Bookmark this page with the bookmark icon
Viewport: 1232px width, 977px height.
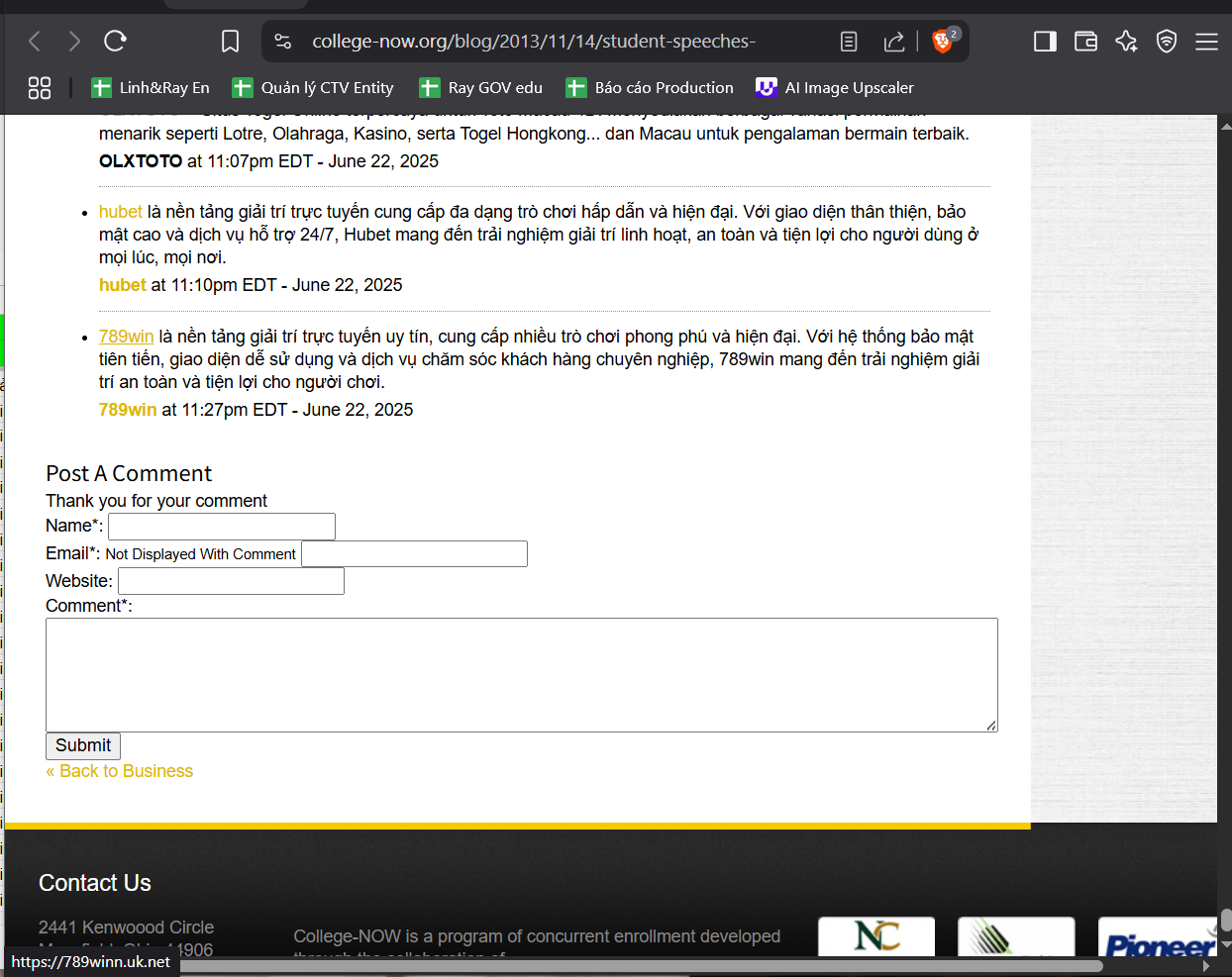pyautogui.click(x=230, y=42)
